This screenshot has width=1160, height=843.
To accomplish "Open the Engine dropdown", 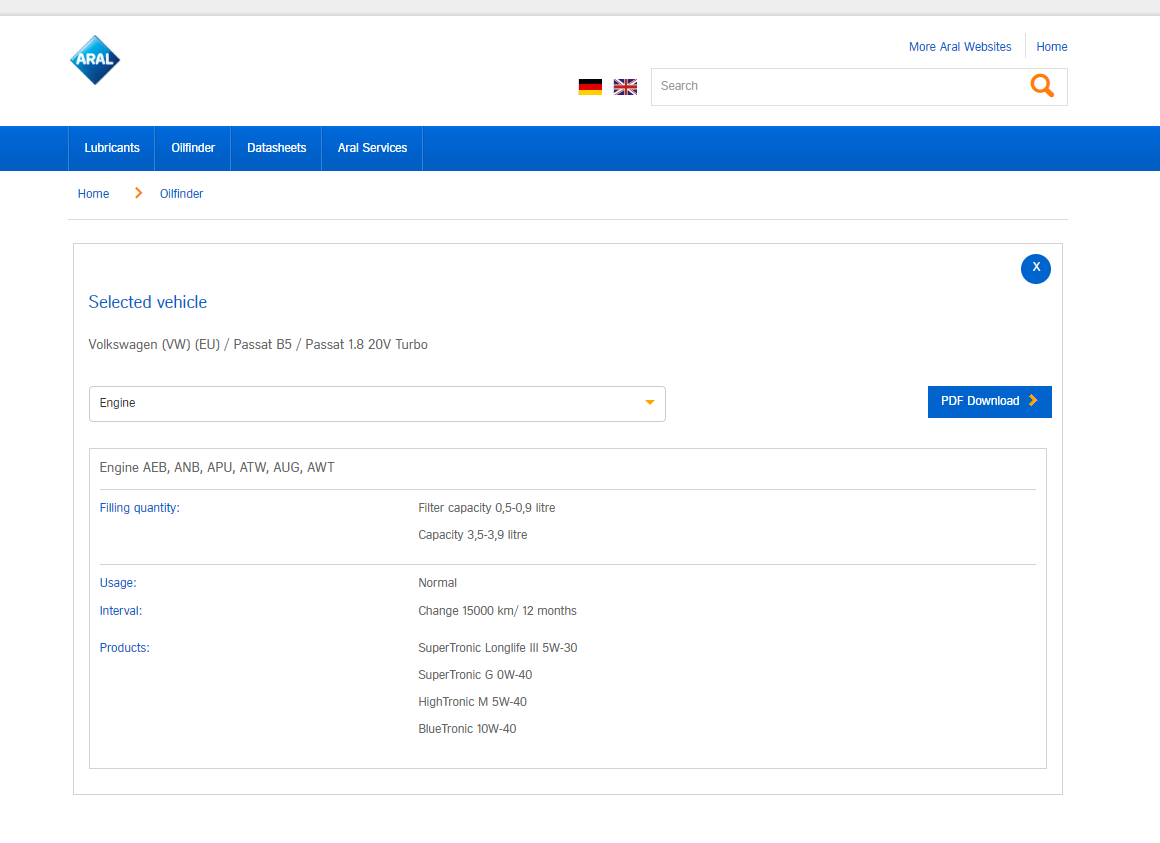I will pos(377,403).
